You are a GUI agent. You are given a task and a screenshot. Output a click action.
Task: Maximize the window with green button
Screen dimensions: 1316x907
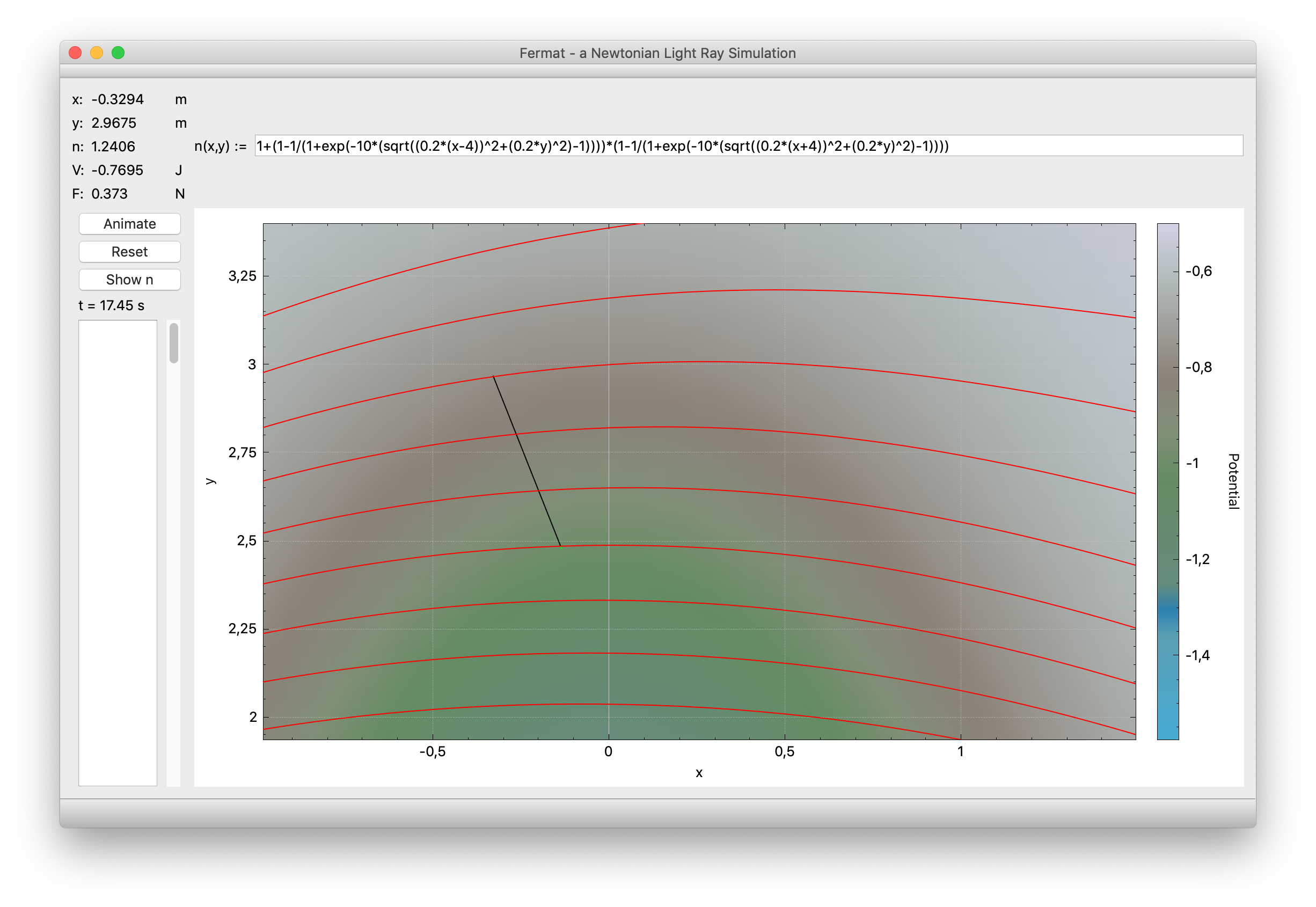[118, 53]
